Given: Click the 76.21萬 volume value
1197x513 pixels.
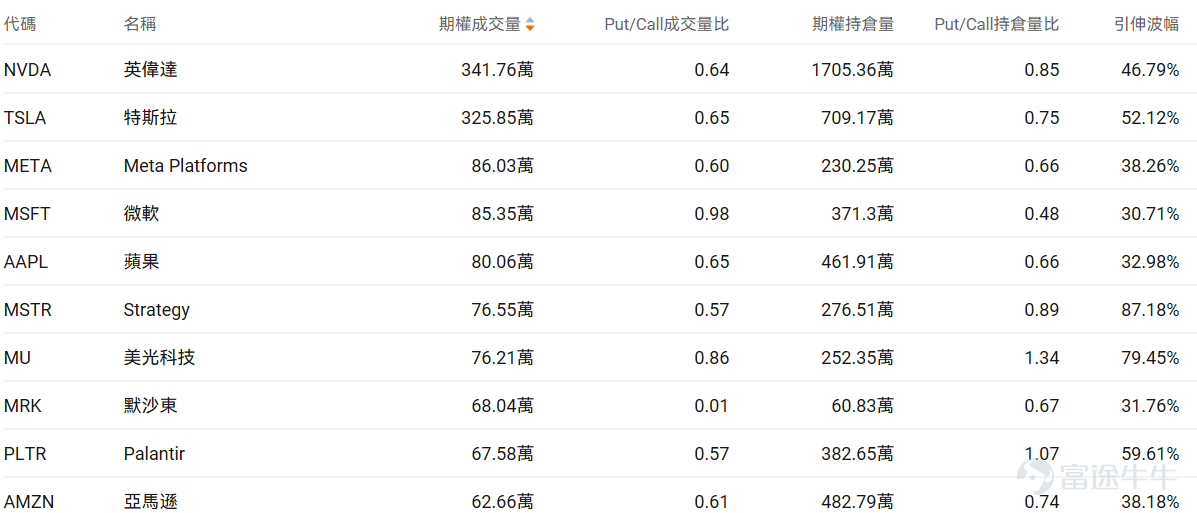Looking at the screenshot, I should coord(502,358).
